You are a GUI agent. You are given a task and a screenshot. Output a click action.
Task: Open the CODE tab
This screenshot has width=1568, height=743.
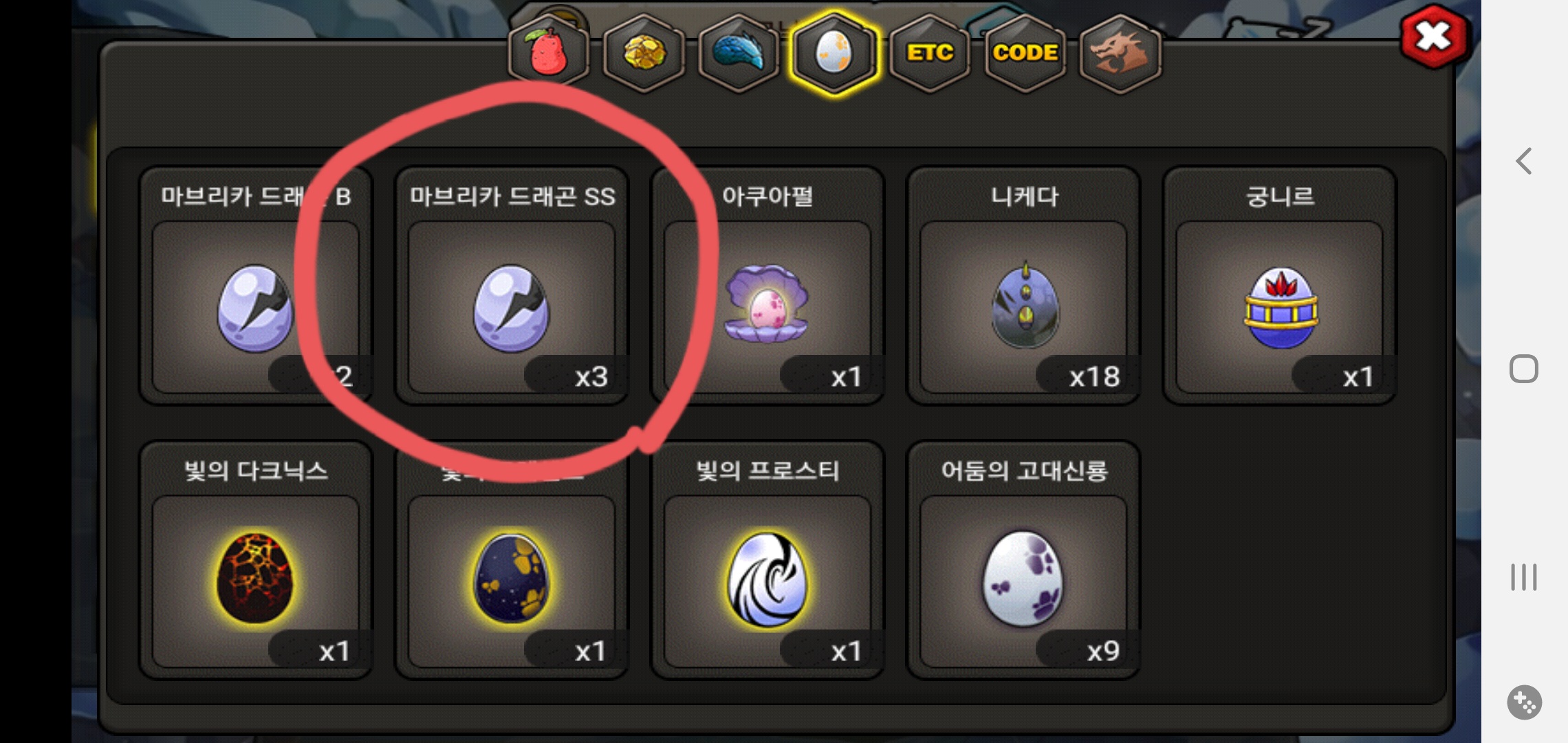tap(1025, 54)
